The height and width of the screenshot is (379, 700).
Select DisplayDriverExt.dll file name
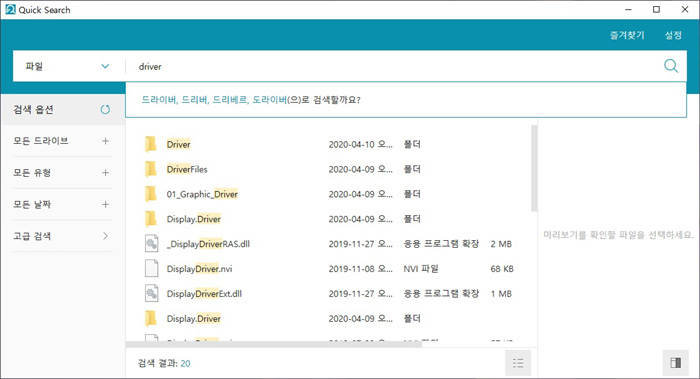[x=204, y=294]
